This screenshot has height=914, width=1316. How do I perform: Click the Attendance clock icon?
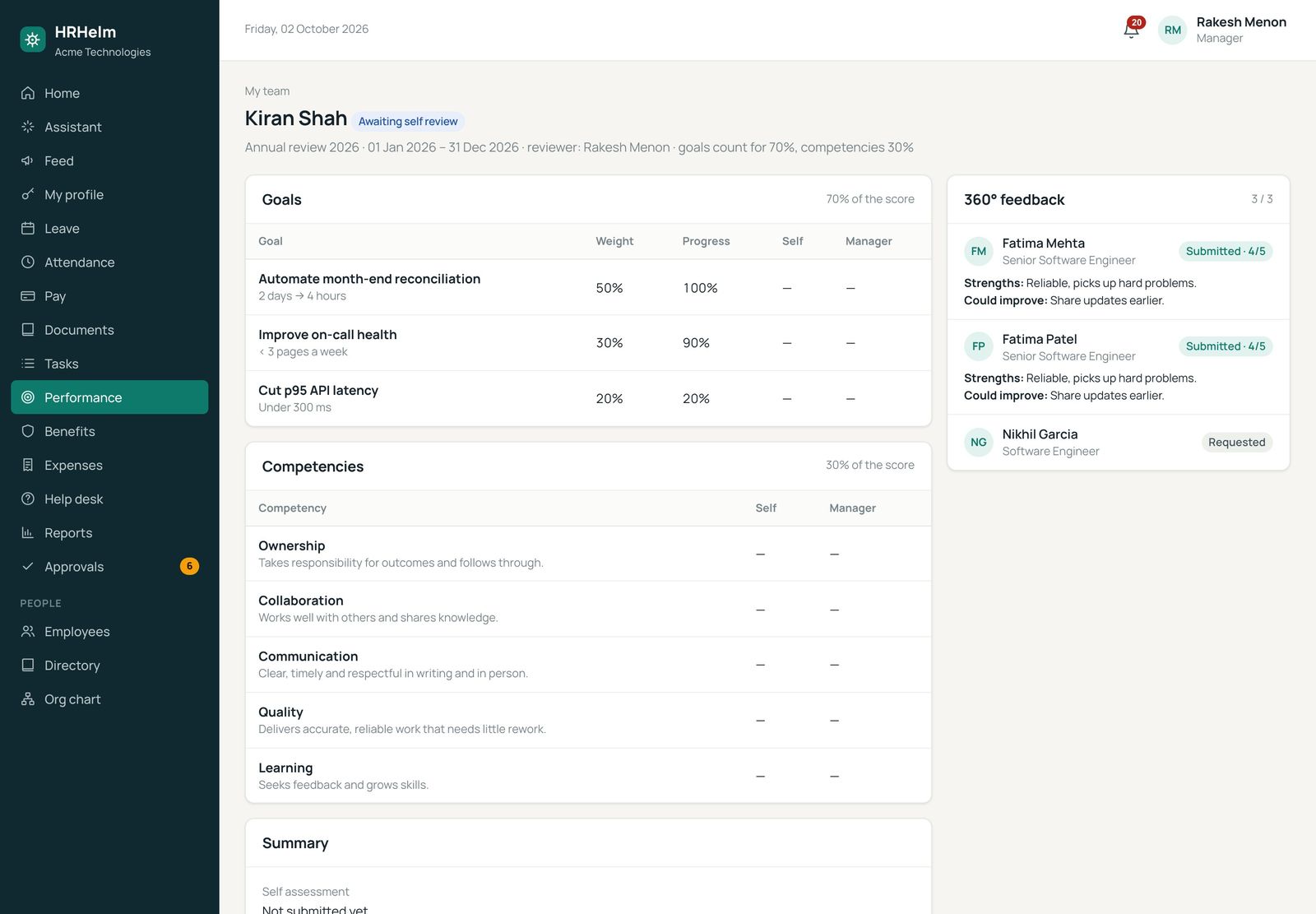[28, 262]
